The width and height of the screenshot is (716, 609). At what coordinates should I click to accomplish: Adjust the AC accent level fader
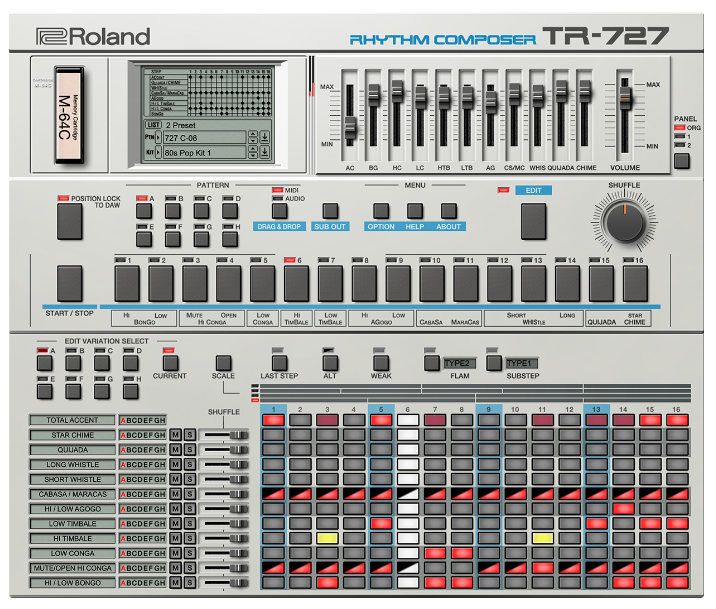(x=350, y=127)
